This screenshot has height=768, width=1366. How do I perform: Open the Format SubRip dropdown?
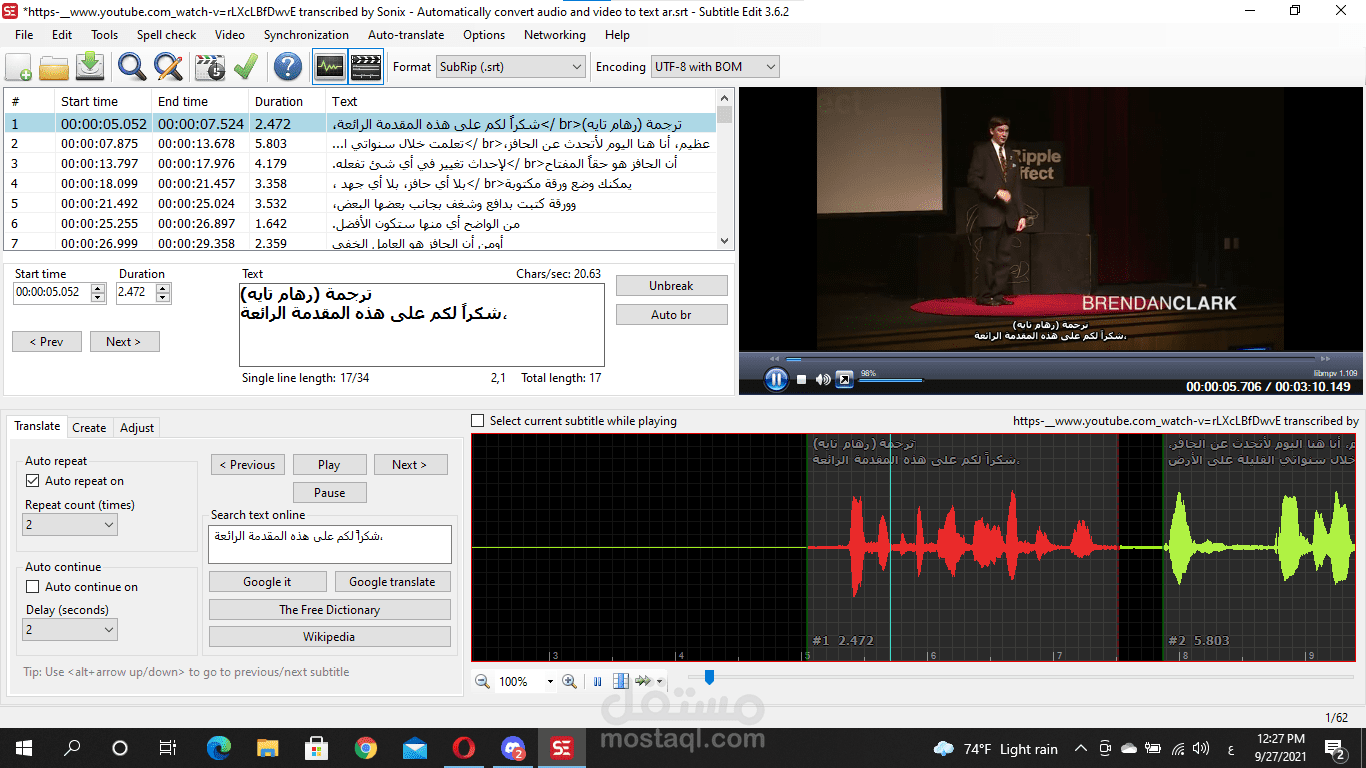pyautogui.click(x=511, y=67)
